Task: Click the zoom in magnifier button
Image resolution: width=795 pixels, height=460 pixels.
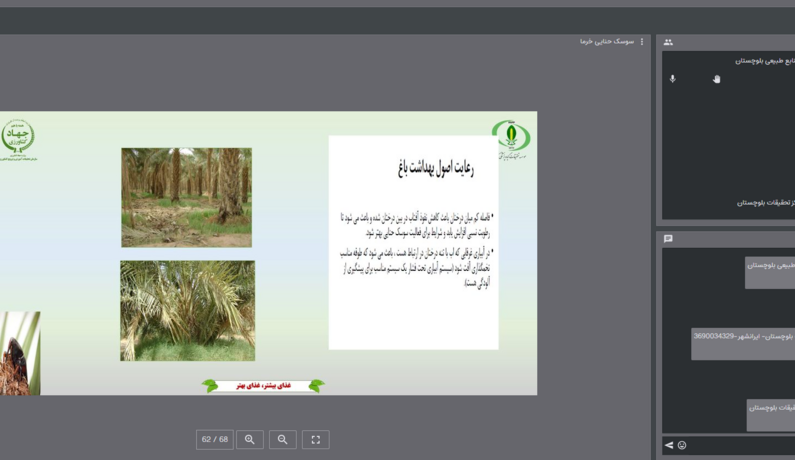Action: coord(249,439)
